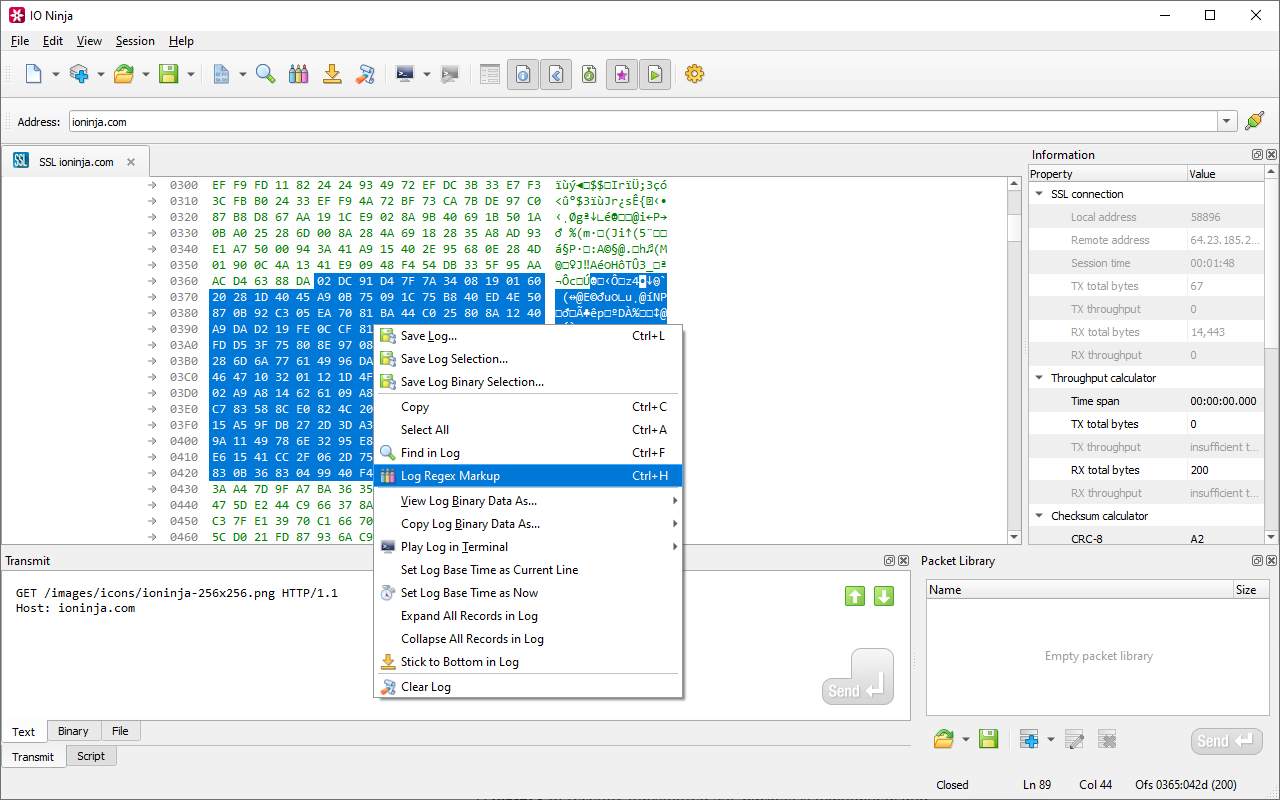
Task: Click Packet Library add packet icon
Action: click(1029, 740)
